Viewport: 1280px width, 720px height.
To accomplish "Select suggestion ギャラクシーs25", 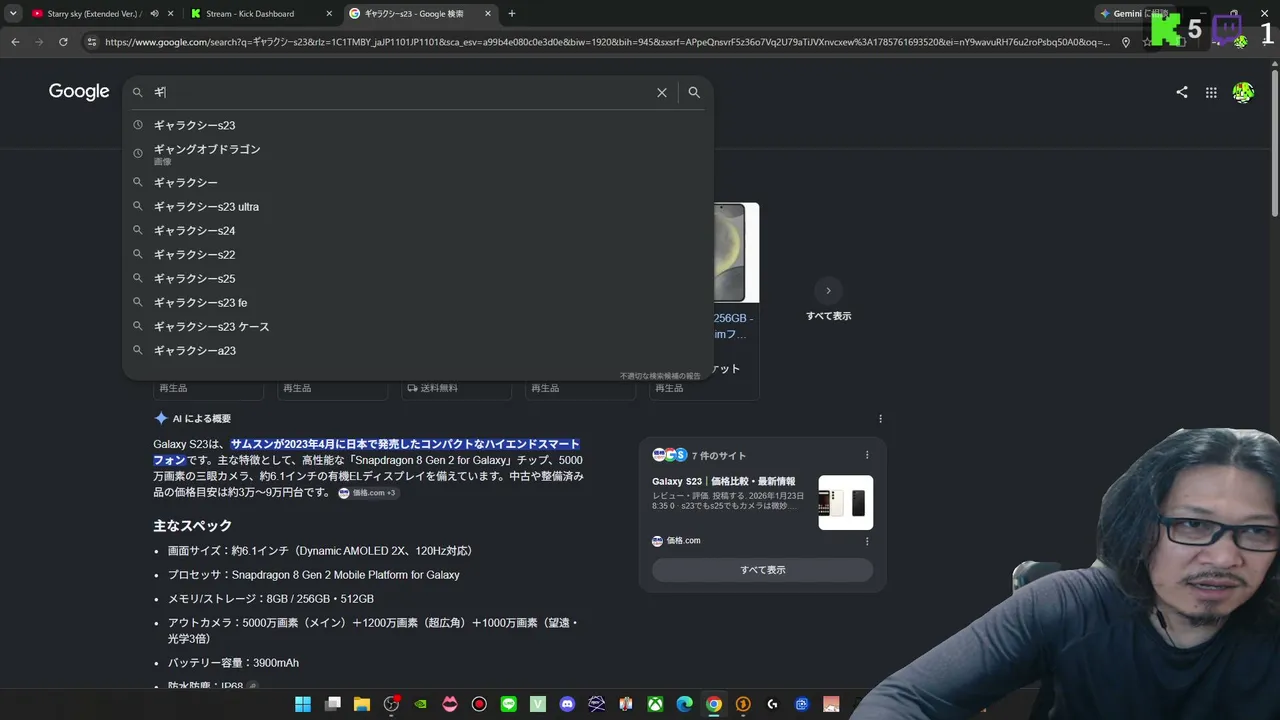I will (417, 279).
